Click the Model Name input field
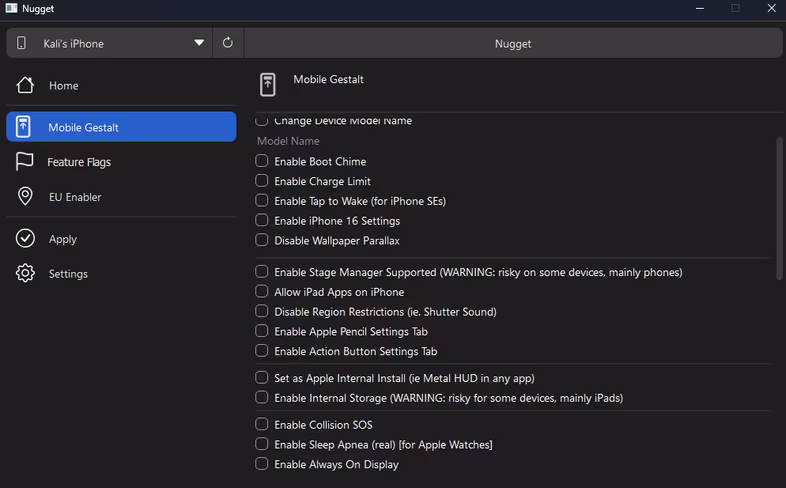786x488 pixels. [512, 141]
